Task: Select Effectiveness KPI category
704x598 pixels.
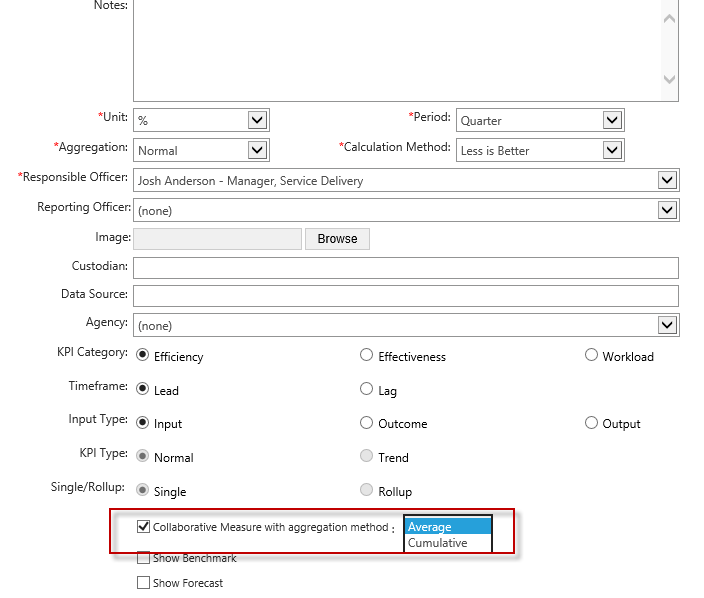Action: pyautogui.click(x=366, y=355)
